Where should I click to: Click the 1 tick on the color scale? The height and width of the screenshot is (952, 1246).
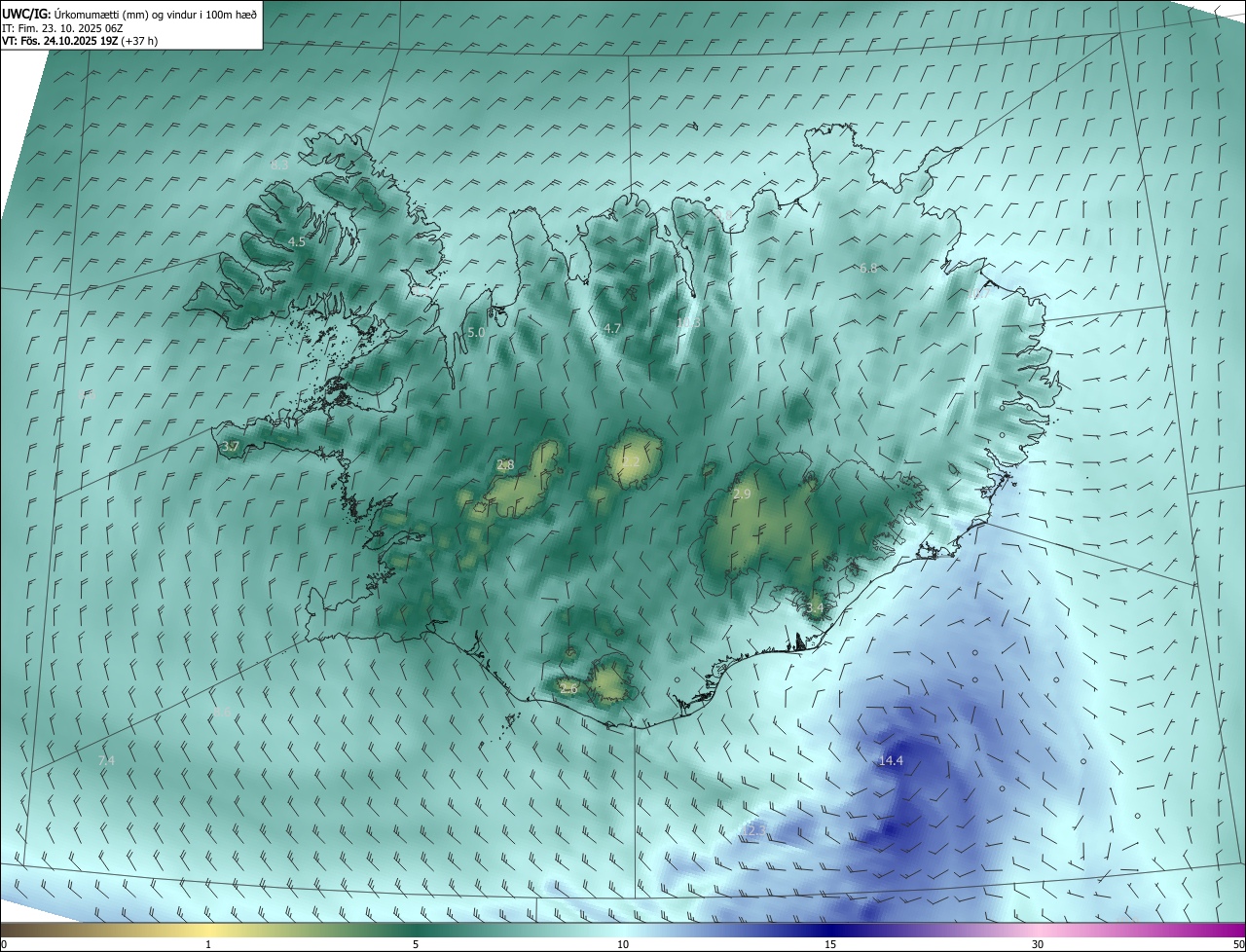tap(208, 944)
